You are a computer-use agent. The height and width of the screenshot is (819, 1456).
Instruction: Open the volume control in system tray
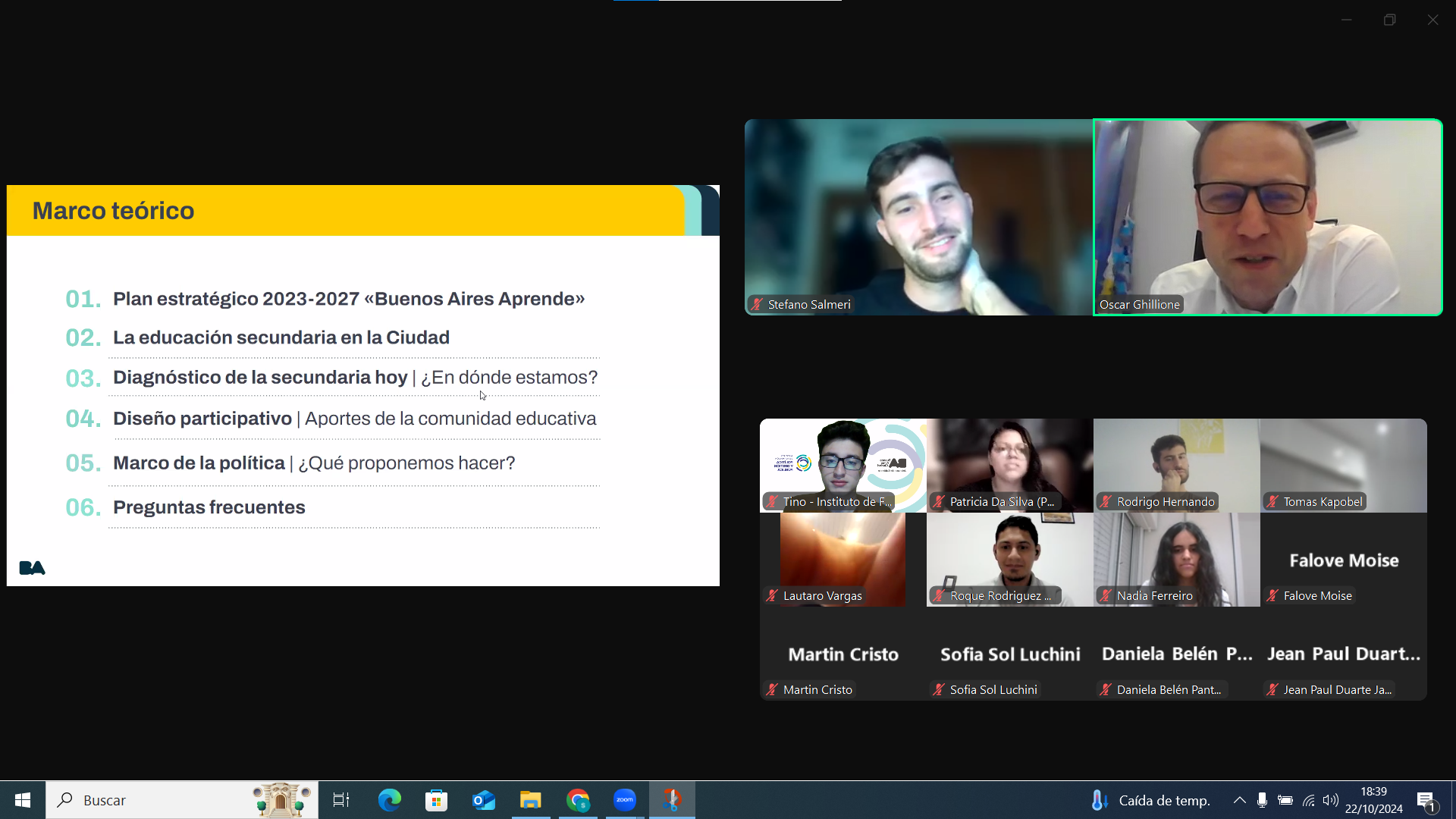[1330, 800]
